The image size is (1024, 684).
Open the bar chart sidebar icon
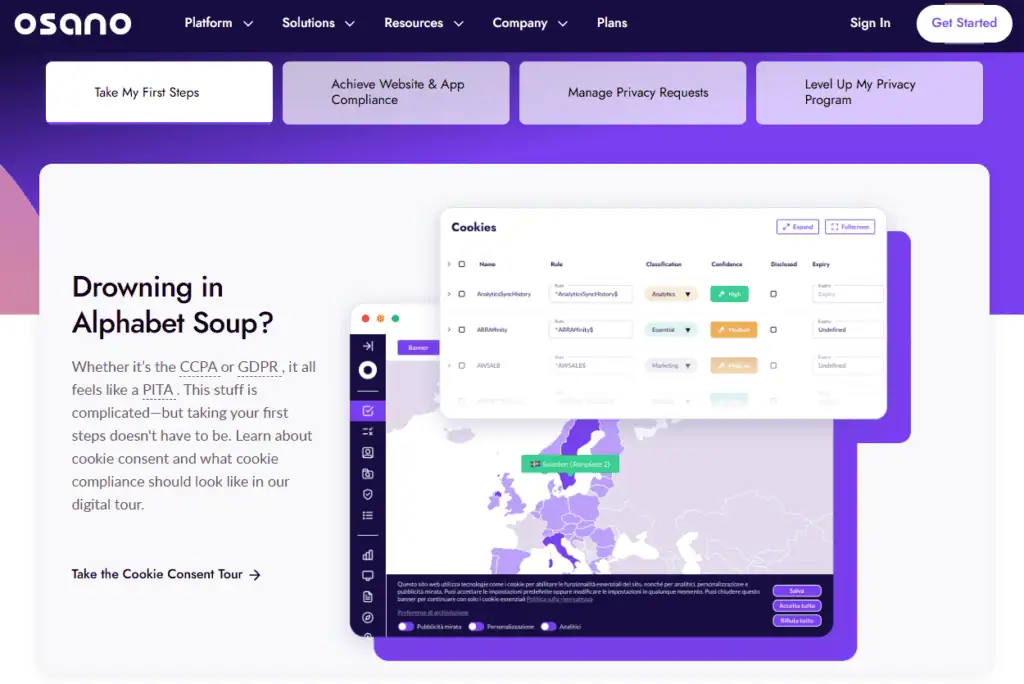368,555
